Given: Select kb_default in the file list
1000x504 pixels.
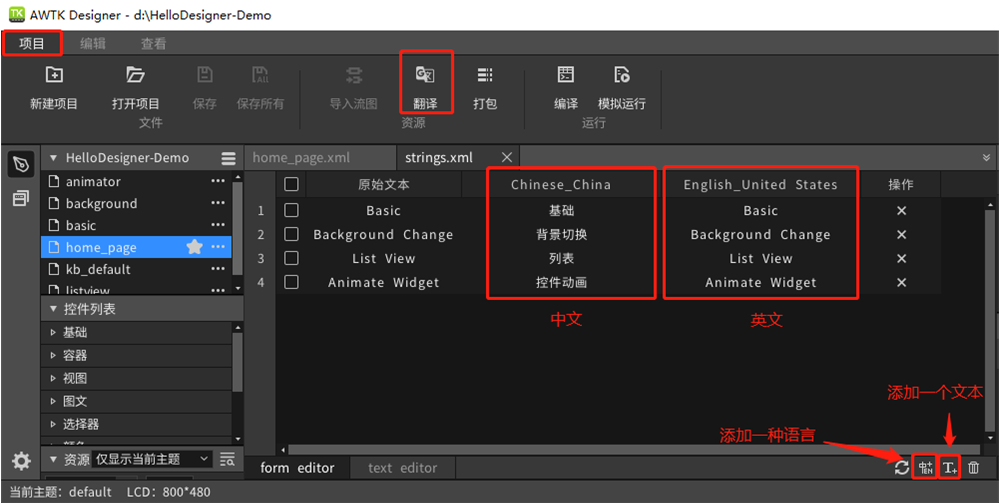Looking at the screenshot, I should [136, 269].
